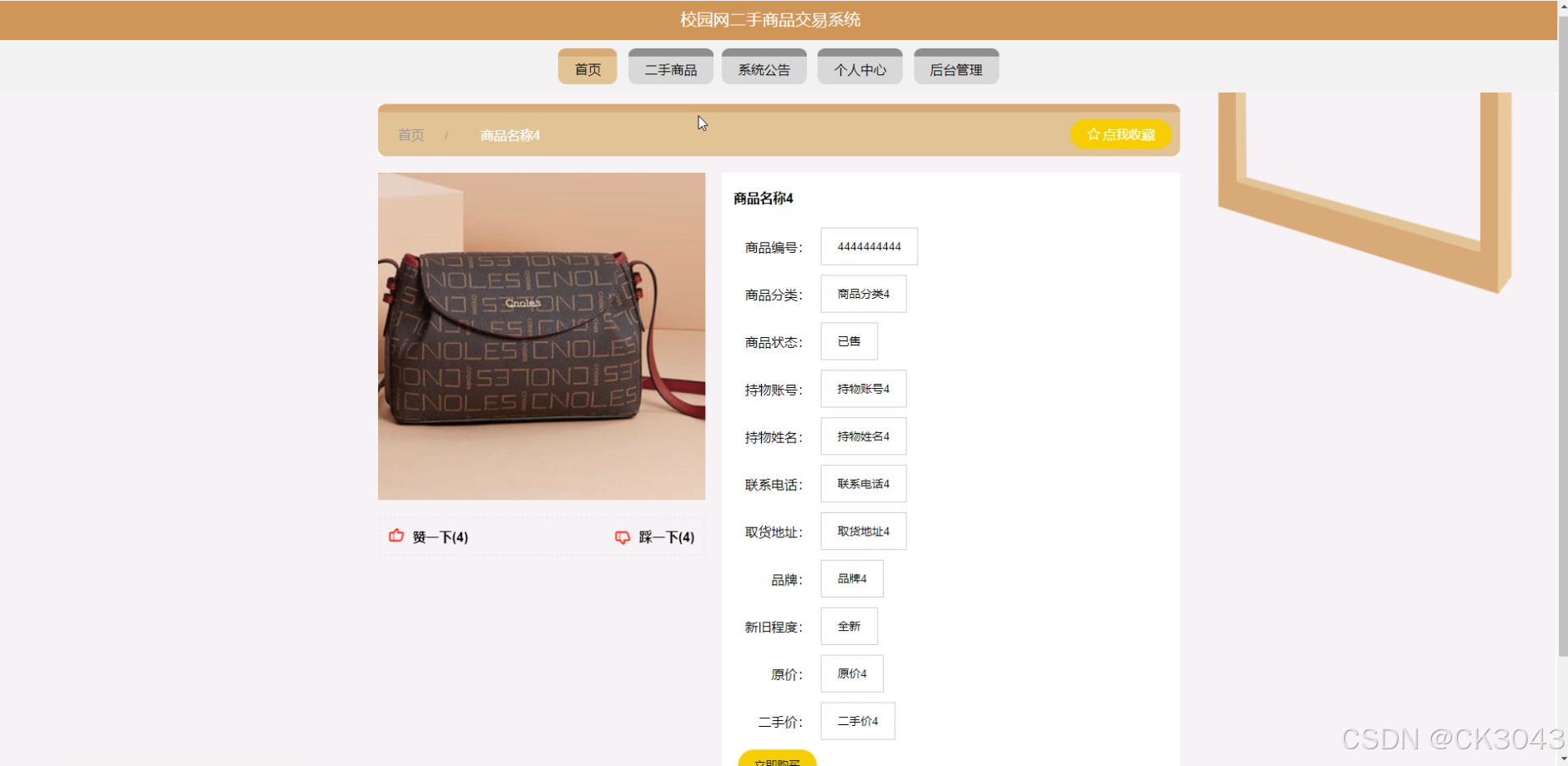Open the 个人中心 navigation tab
1568x766 pixels.
[860, 68]
